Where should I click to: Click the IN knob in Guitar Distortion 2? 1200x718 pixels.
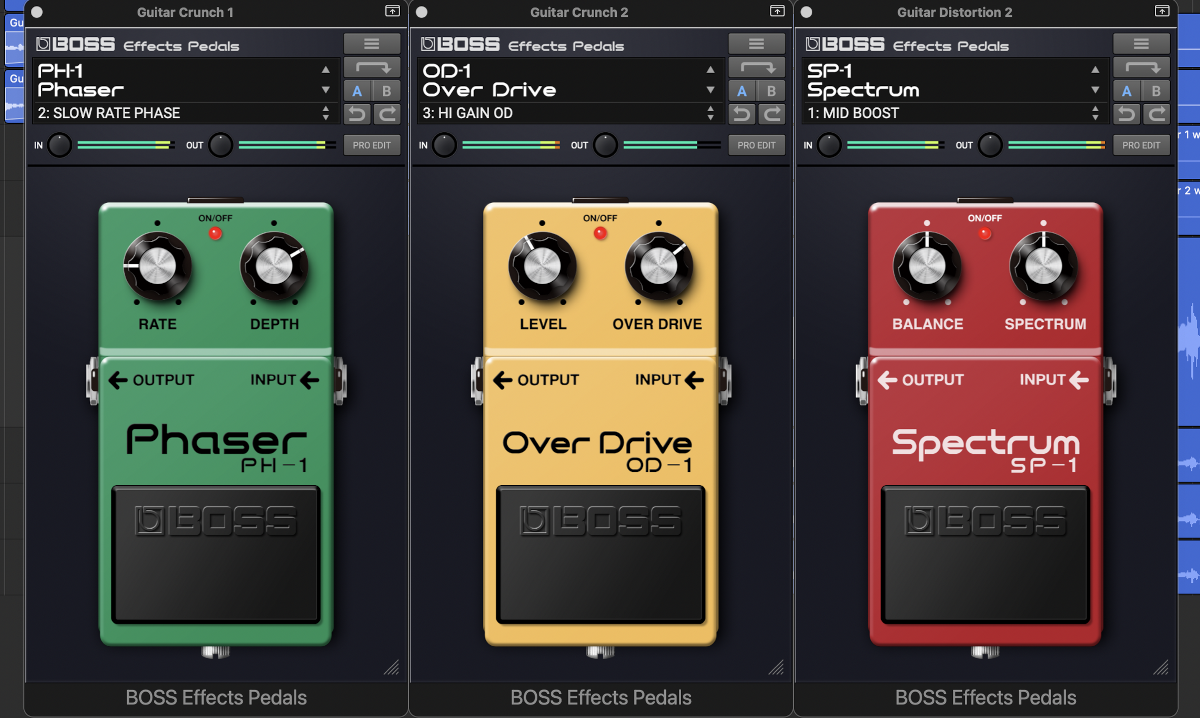tap(829, 145)
